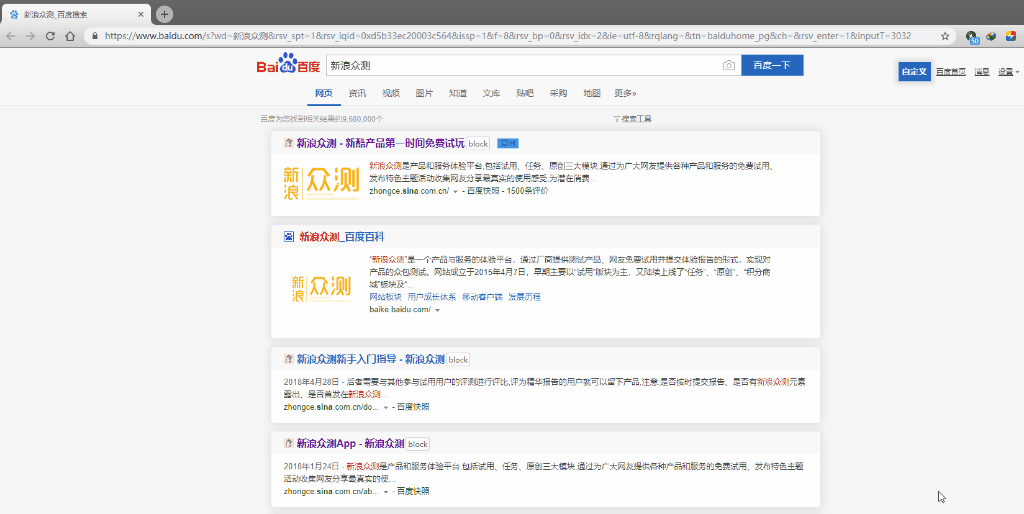Open the 移动客户端 sublink
Image resolution: width=1024 pixels, height=514 pixels.
tap(482, 297)
